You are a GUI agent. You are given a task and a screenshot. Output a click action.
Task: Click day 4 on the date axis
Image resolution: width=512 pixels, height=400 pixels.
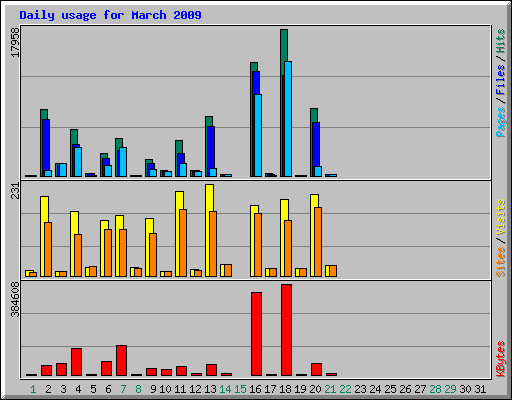point(78,389)
